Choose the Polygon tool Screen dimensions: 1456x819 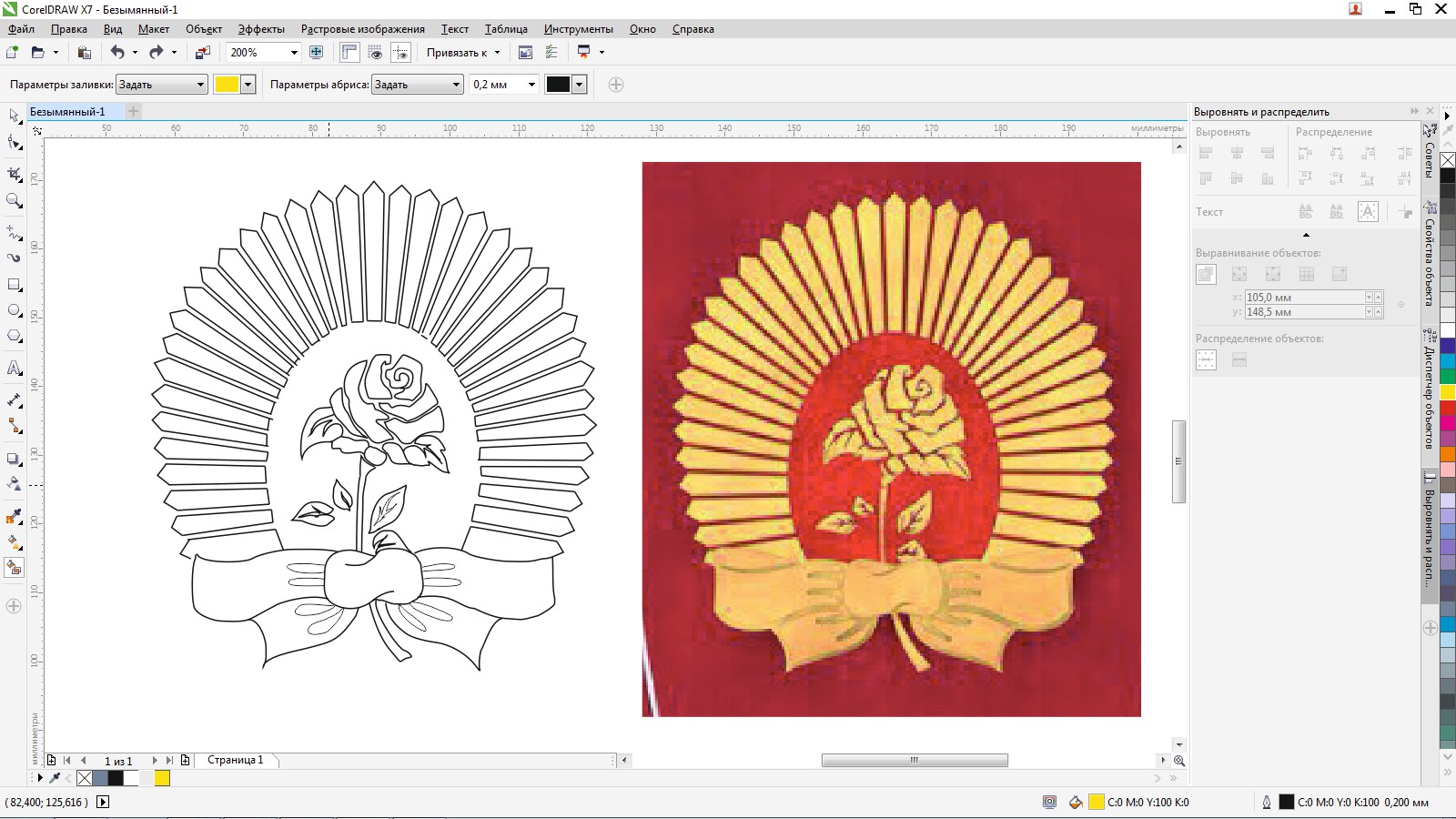[x=14, y=336]
